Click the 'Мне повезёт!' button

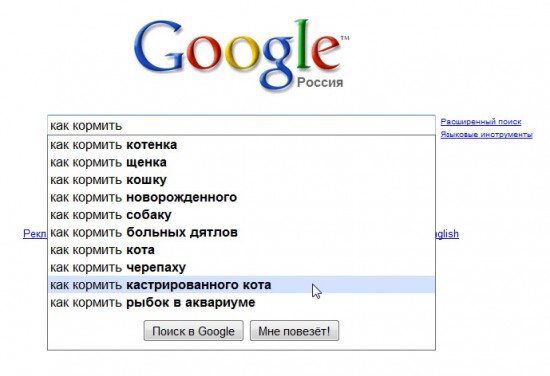tap(294, 331)
